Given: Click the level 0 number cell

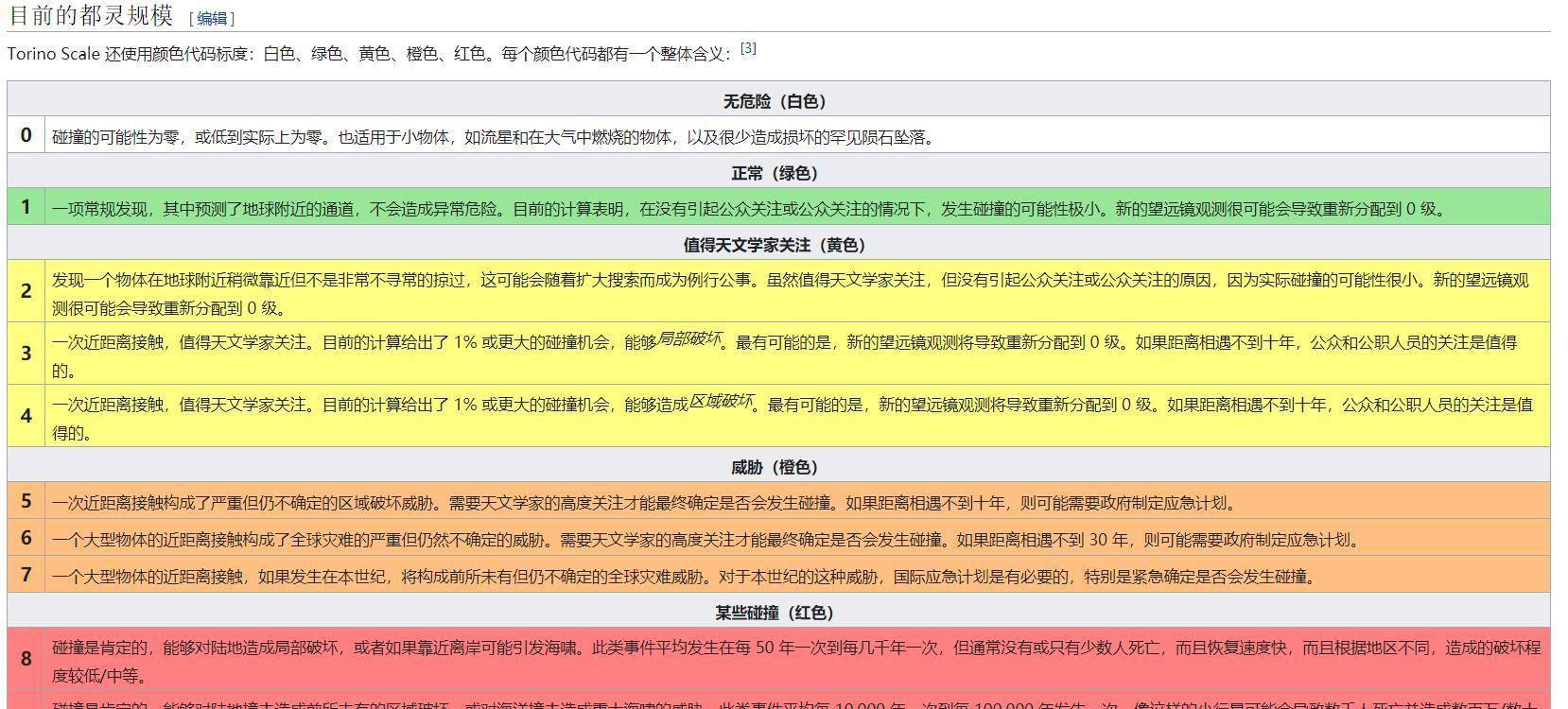Looking at the screenshot, I should (26, 135).
